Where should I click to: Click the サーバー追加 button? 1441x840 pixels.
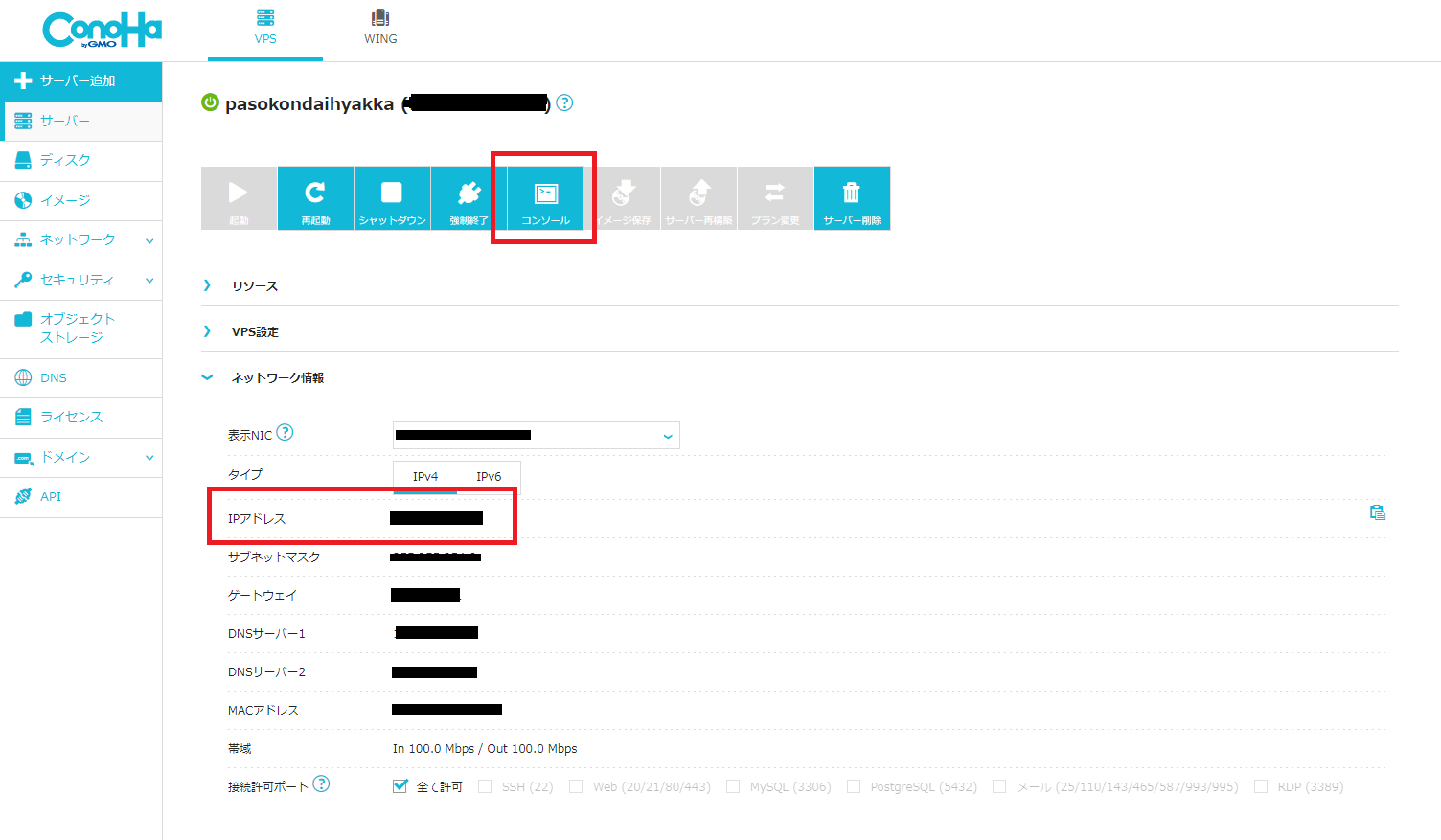click(x=80, y=81)
